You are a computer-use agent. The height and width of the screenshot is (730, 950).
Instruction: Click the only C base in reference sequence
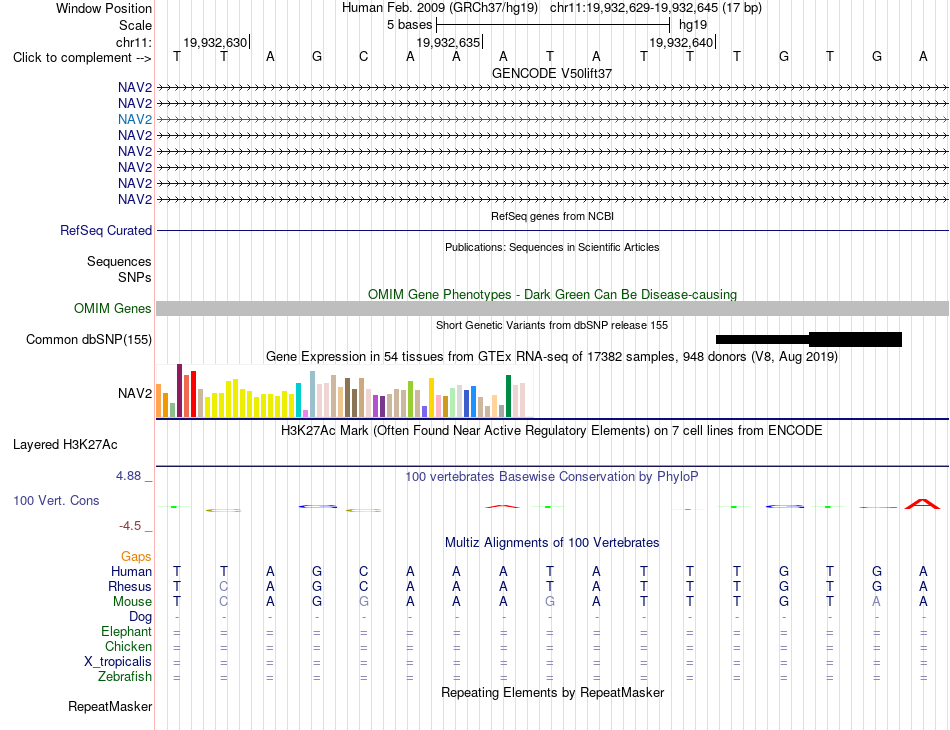point(364,56)
